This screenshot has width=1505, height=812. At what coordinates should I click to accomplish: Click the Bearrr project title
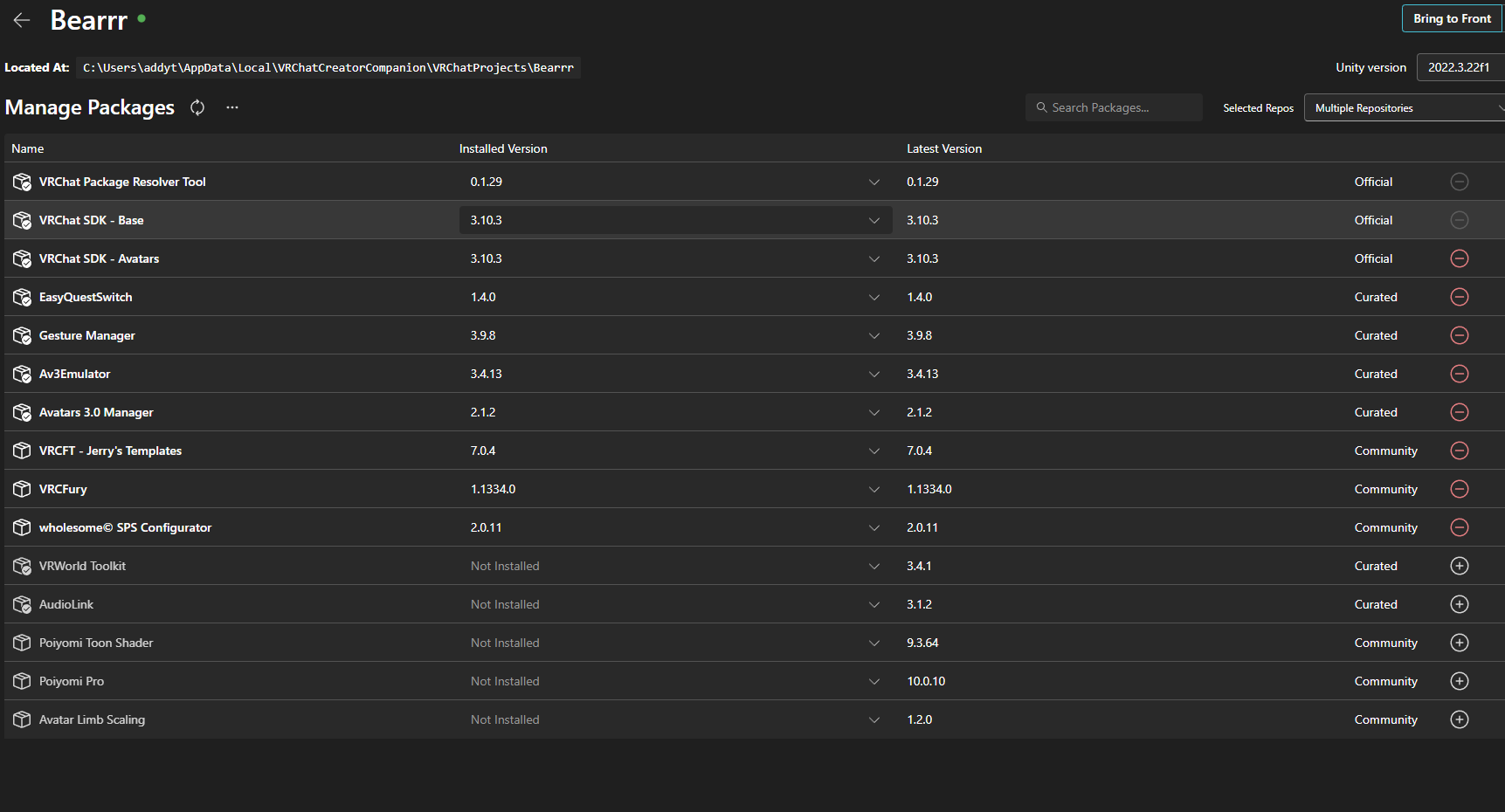(x=89, y=20)
